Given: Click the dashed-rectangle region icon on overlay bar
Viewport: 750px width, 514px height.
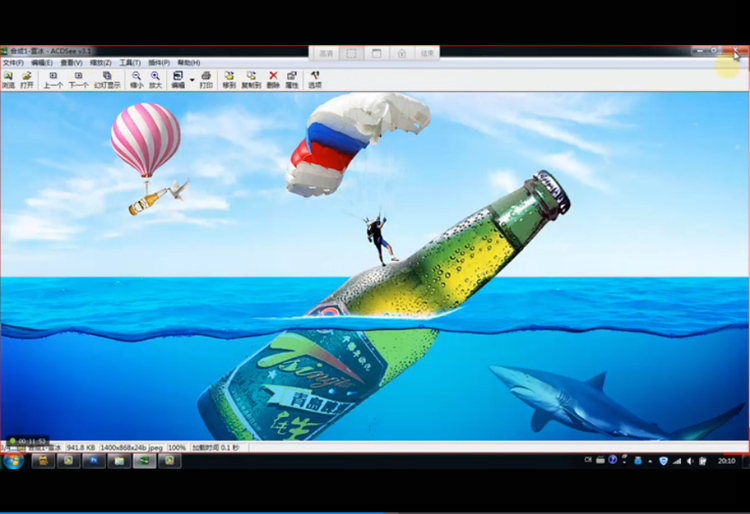Looking at the screenshot, I should (352, 54).
